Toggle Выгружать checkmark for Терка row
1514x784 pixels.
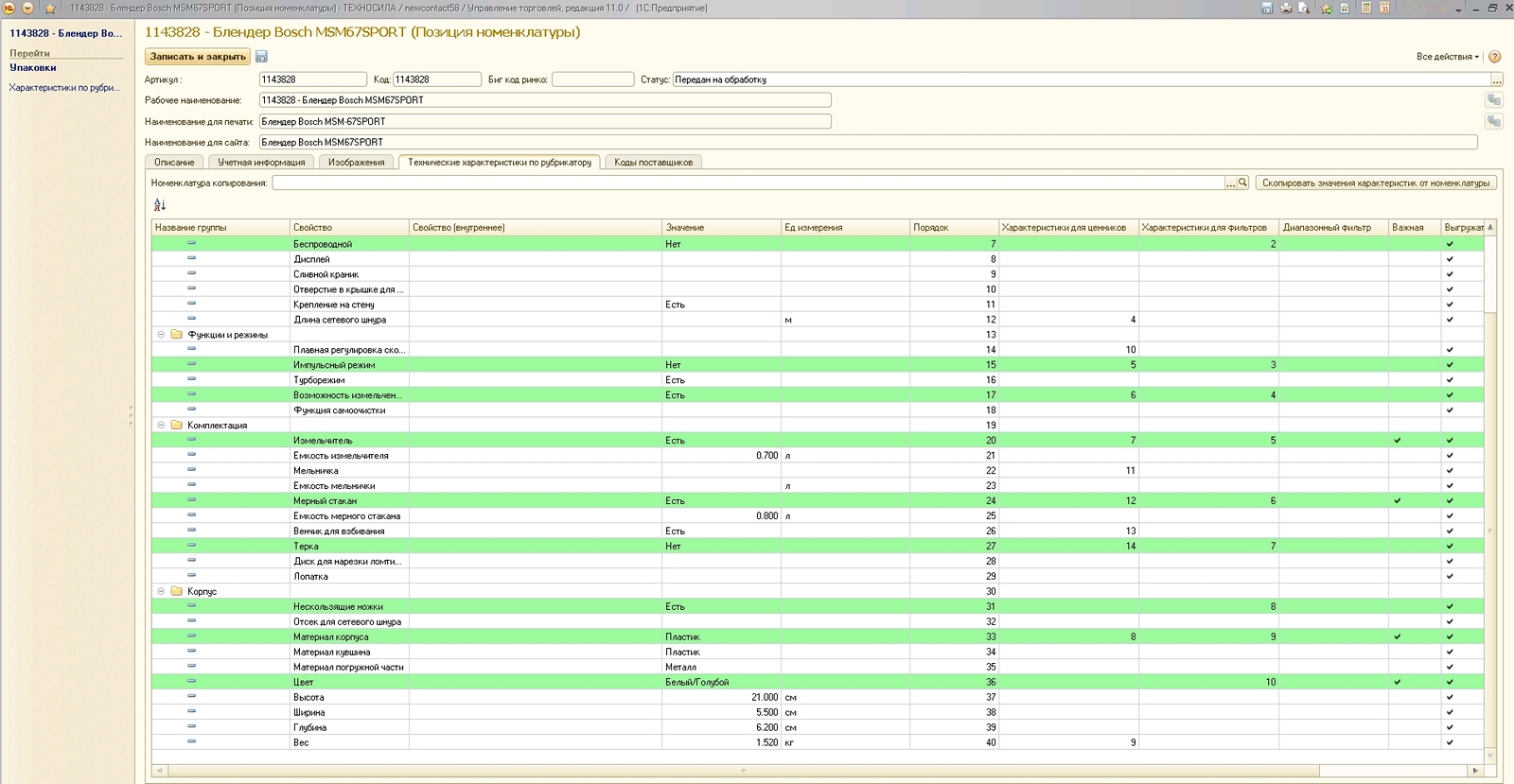click(1450, 547)
